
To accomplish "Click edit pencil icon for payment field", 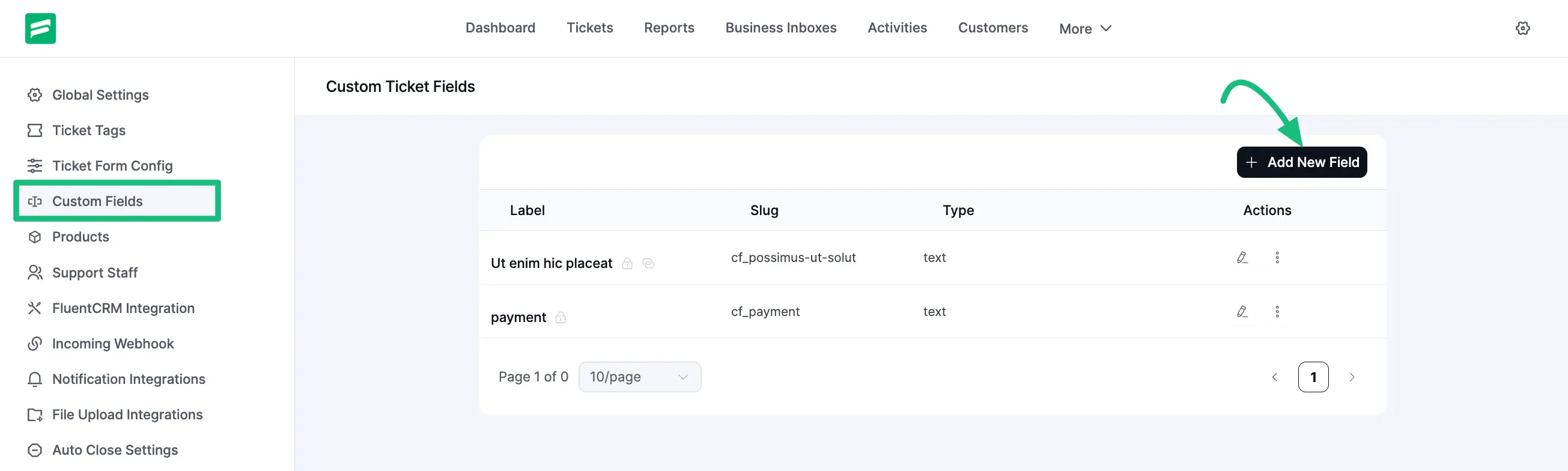I will (x=1242, y=312).
